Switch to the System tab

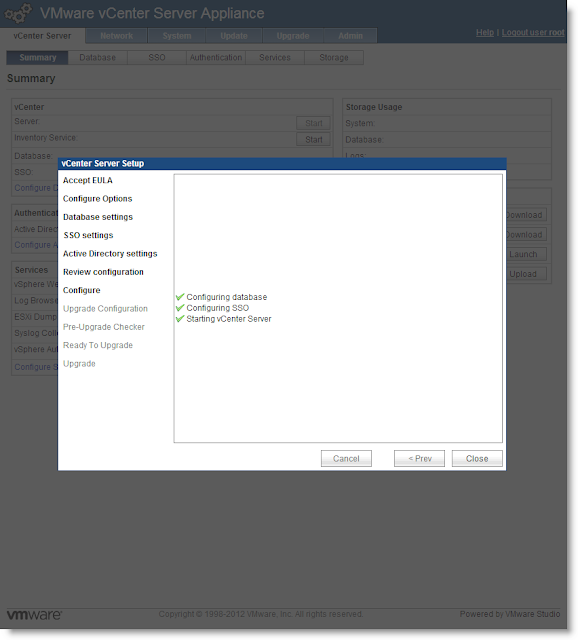(177, 36)
